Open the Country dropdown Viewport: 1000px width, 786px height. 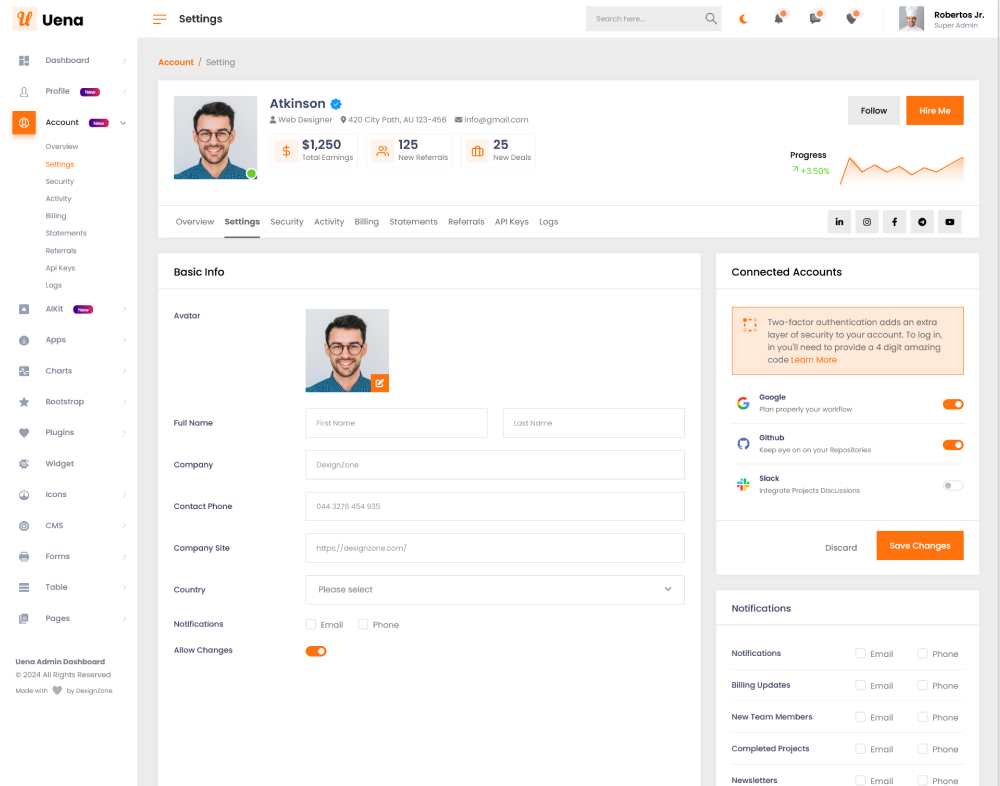click(x=494, y=590)
